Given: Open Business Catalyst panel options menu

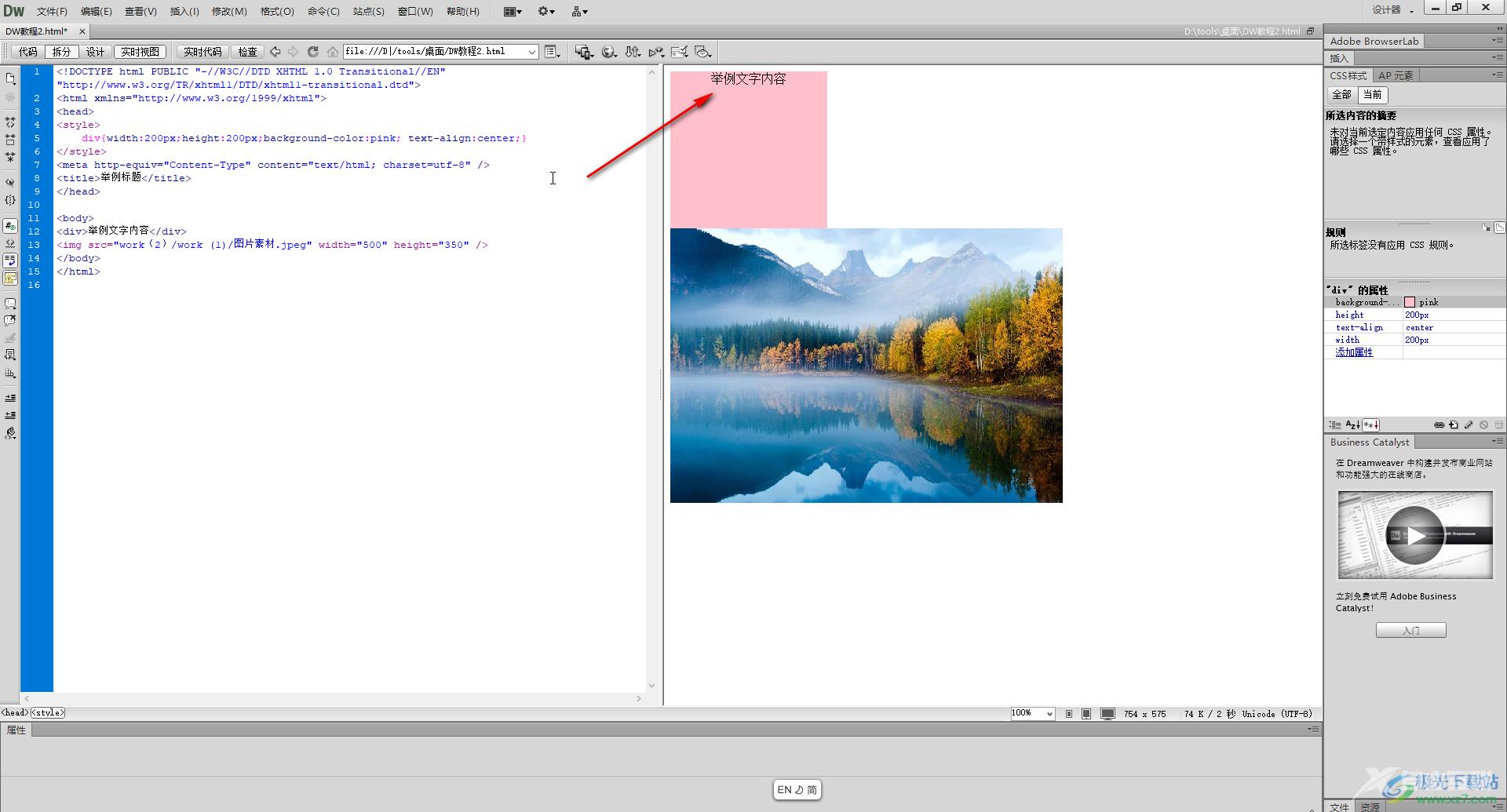Looking at the screenshot, I should (x=1498, y=442).
